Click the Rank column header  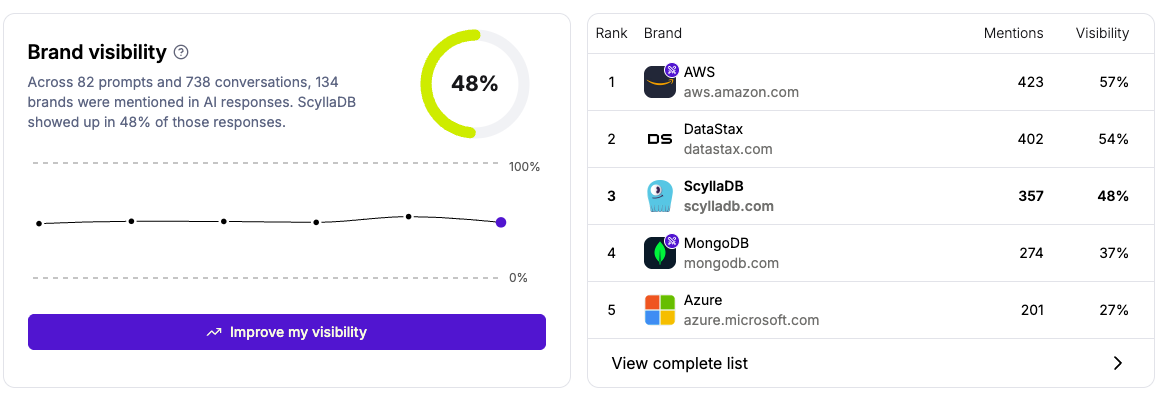(x=611, y=33)
